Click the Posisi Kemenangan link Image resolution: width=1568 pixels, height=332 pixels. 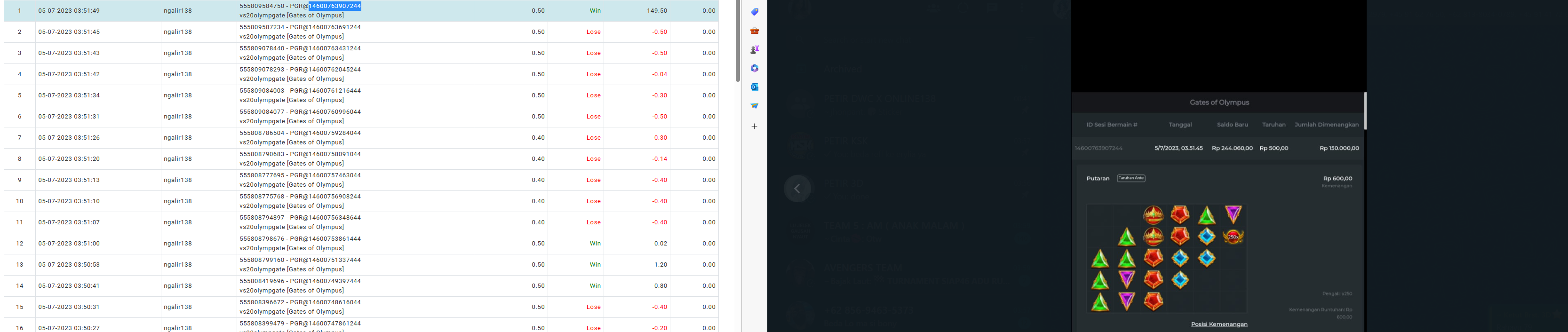click(1219, 324)
